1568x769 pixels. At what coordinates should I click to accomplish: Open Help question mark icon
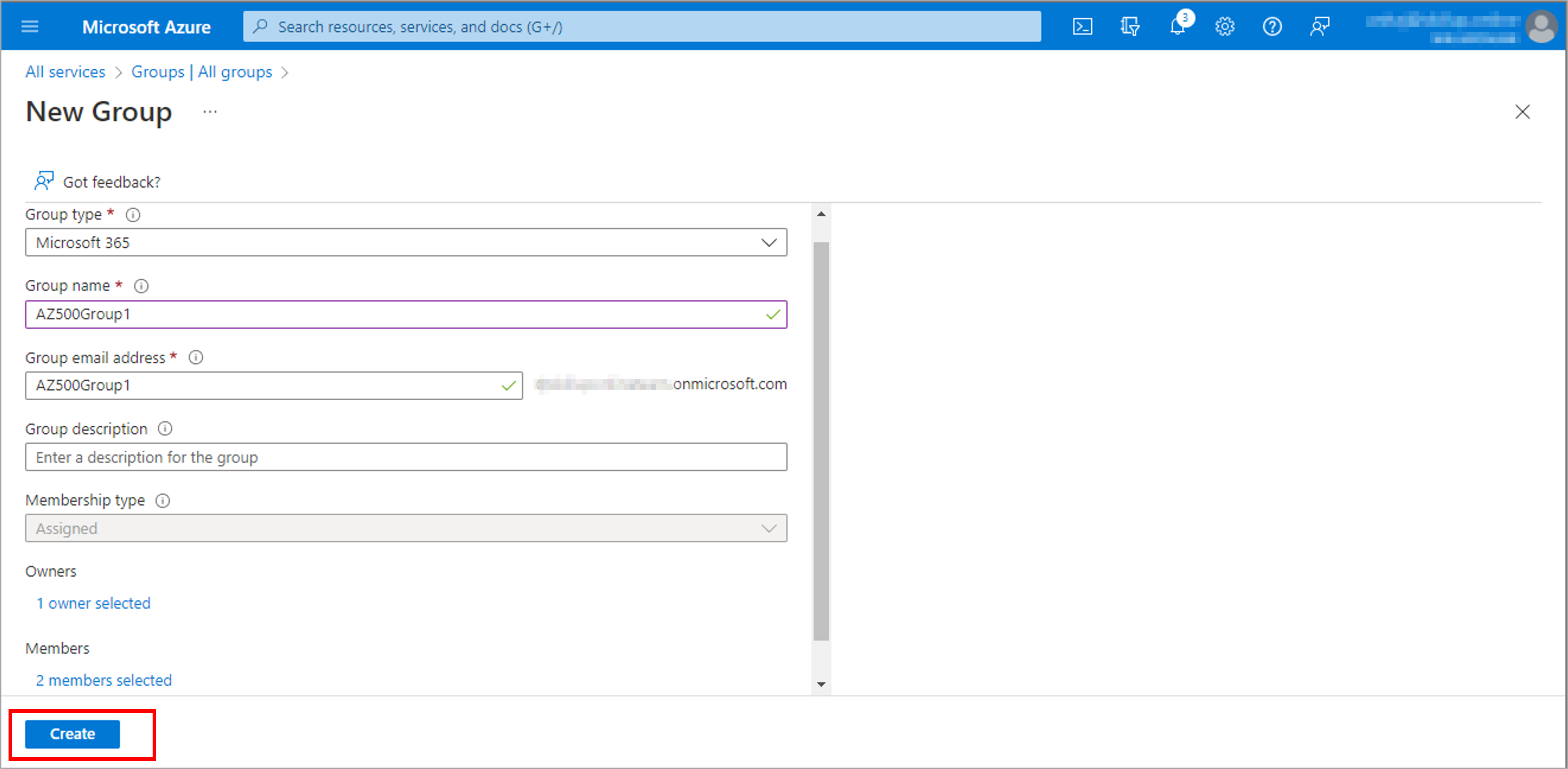[1272, 27]
